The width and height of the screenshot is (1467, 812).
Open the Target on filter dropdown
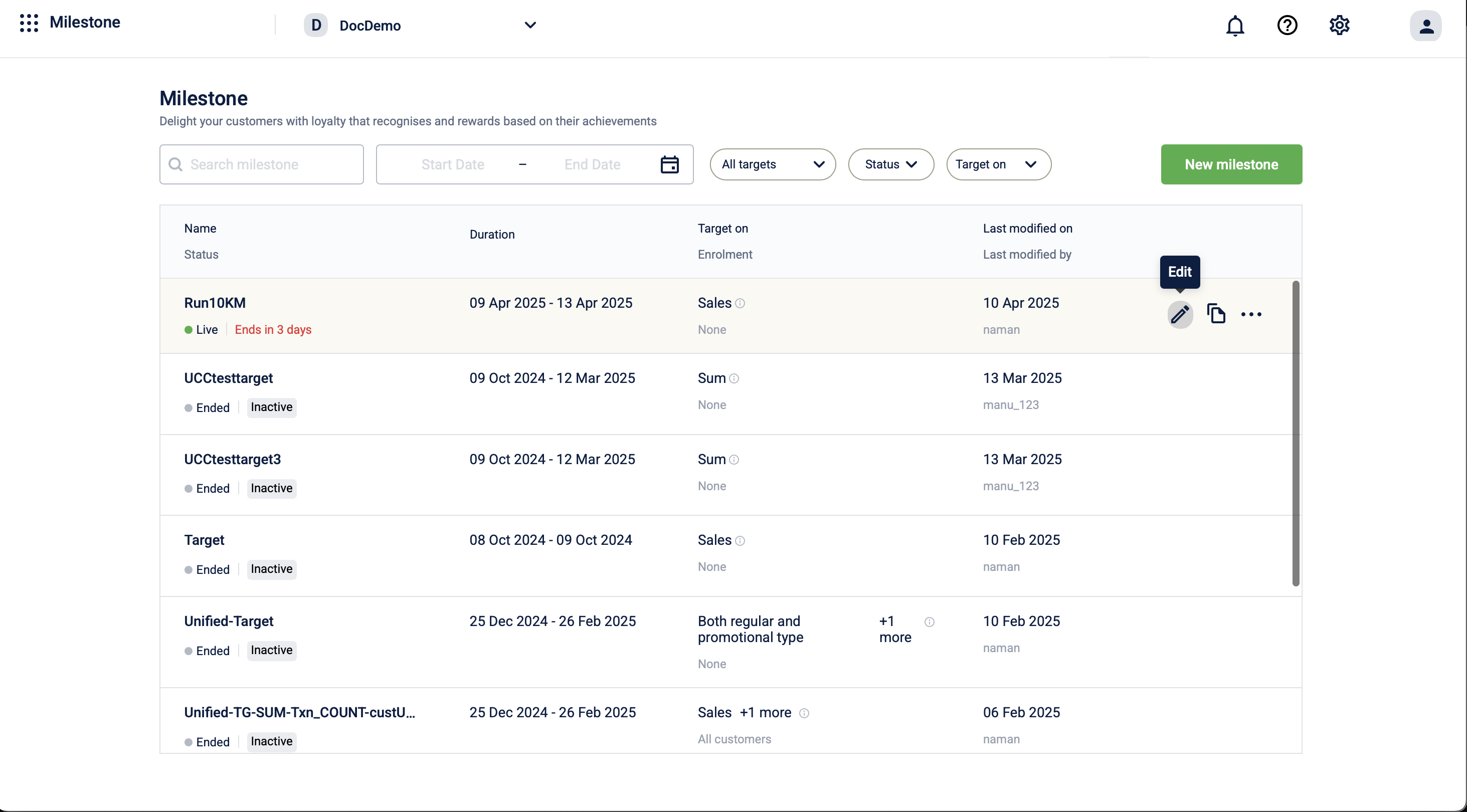[998, 164]
